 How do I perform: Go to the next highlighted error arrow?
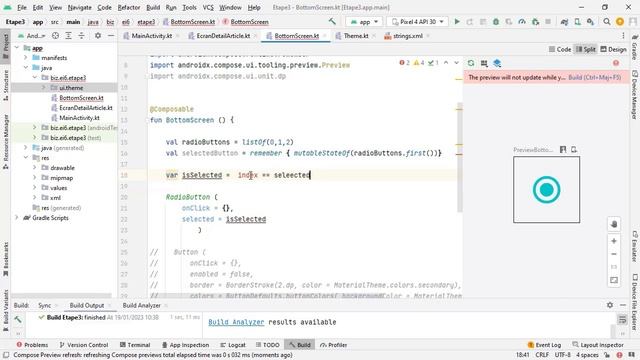pos(456,63)
